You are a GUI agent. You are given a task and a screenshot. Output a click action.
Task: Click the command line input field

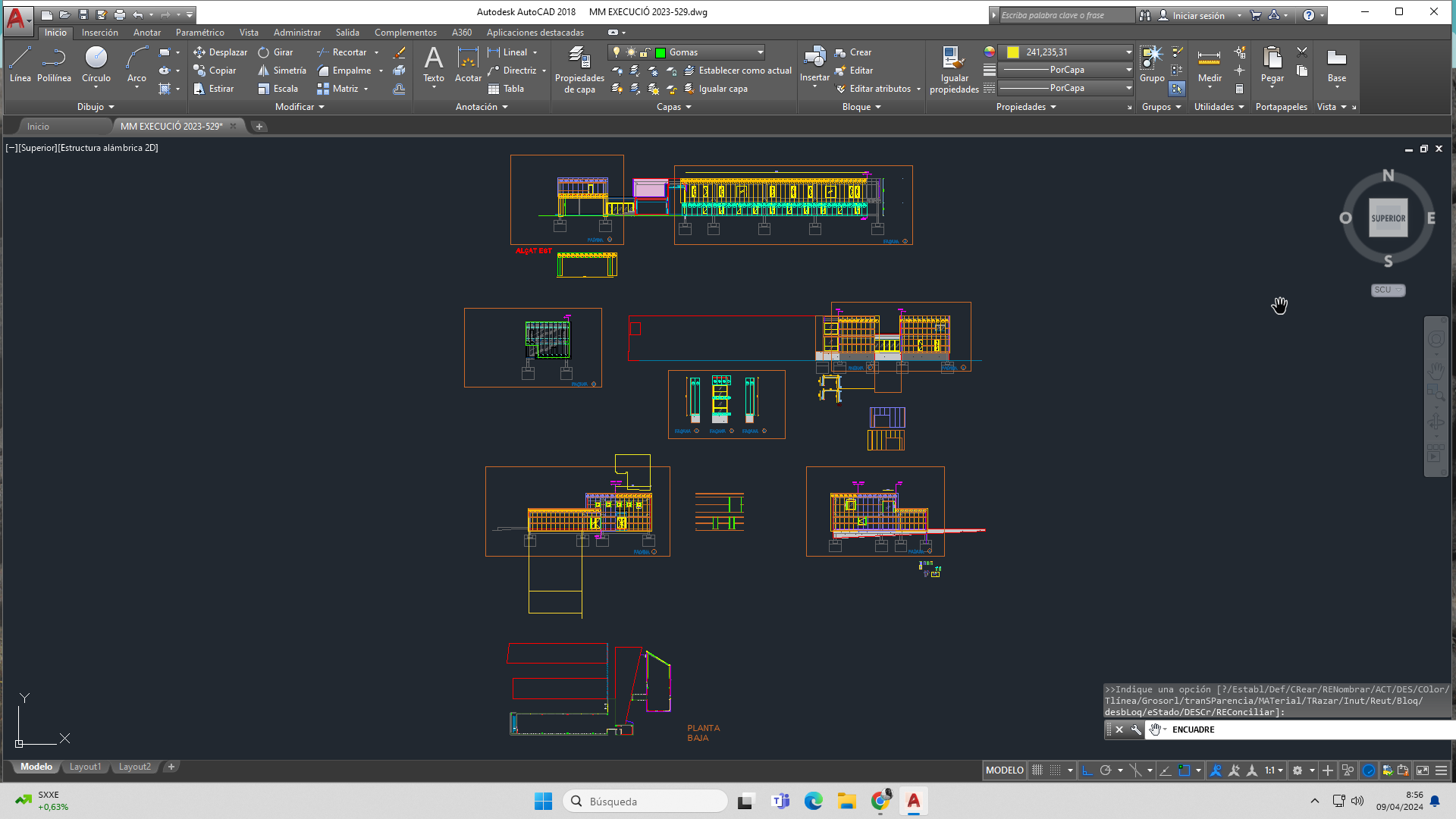pos(1304,730)
